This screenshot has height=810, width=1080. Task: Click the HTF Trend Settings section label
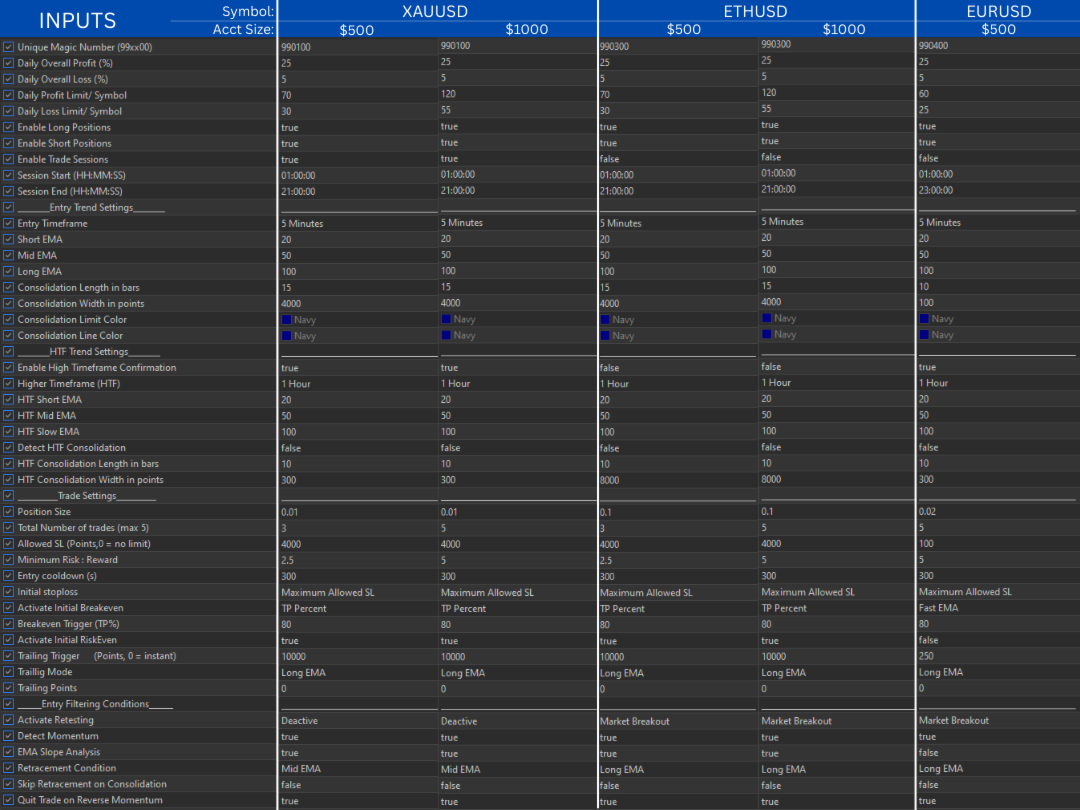coord(89,351)
